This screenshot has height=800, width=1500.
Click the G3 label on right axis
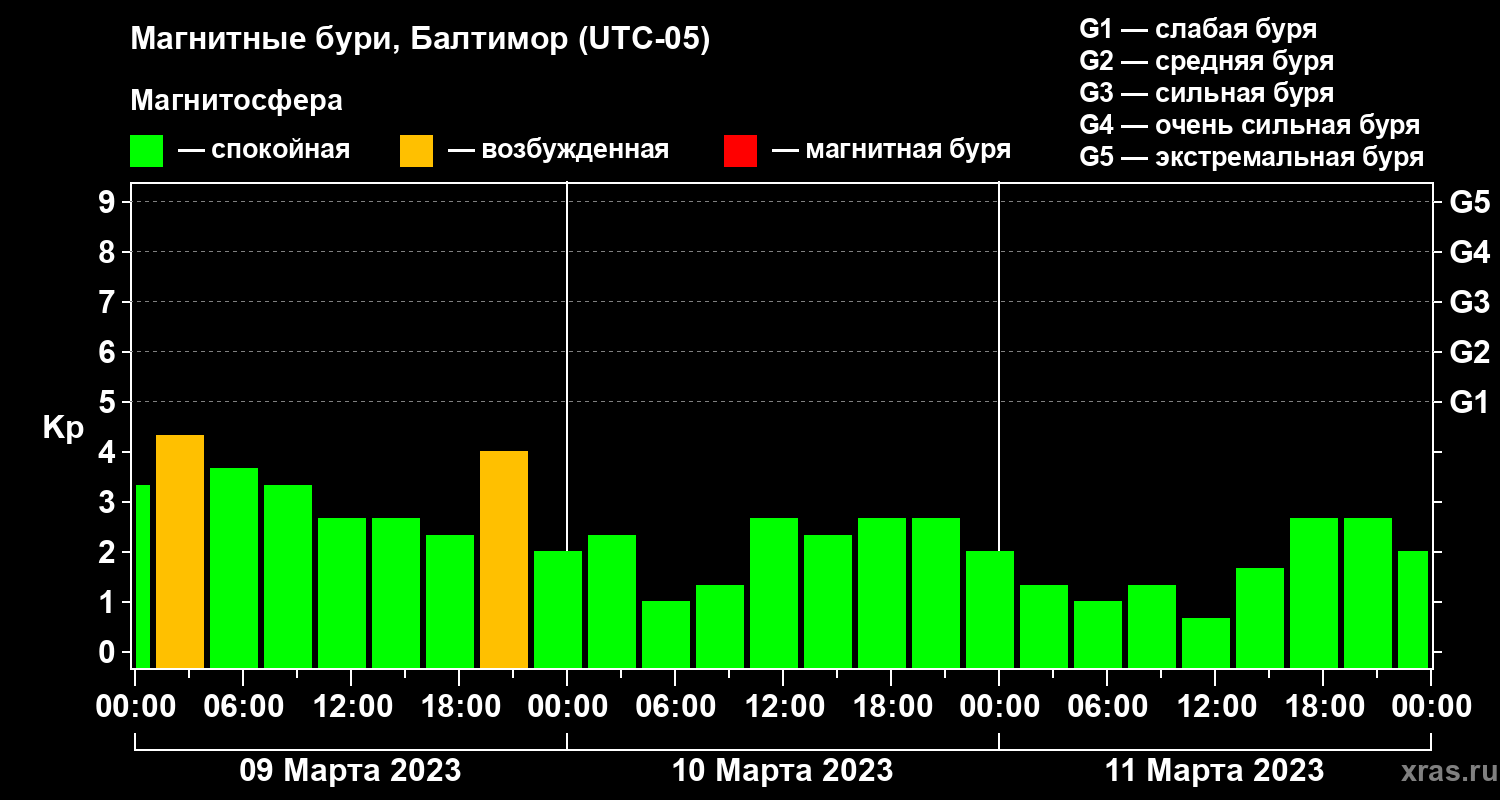[x=1470, y=302]
